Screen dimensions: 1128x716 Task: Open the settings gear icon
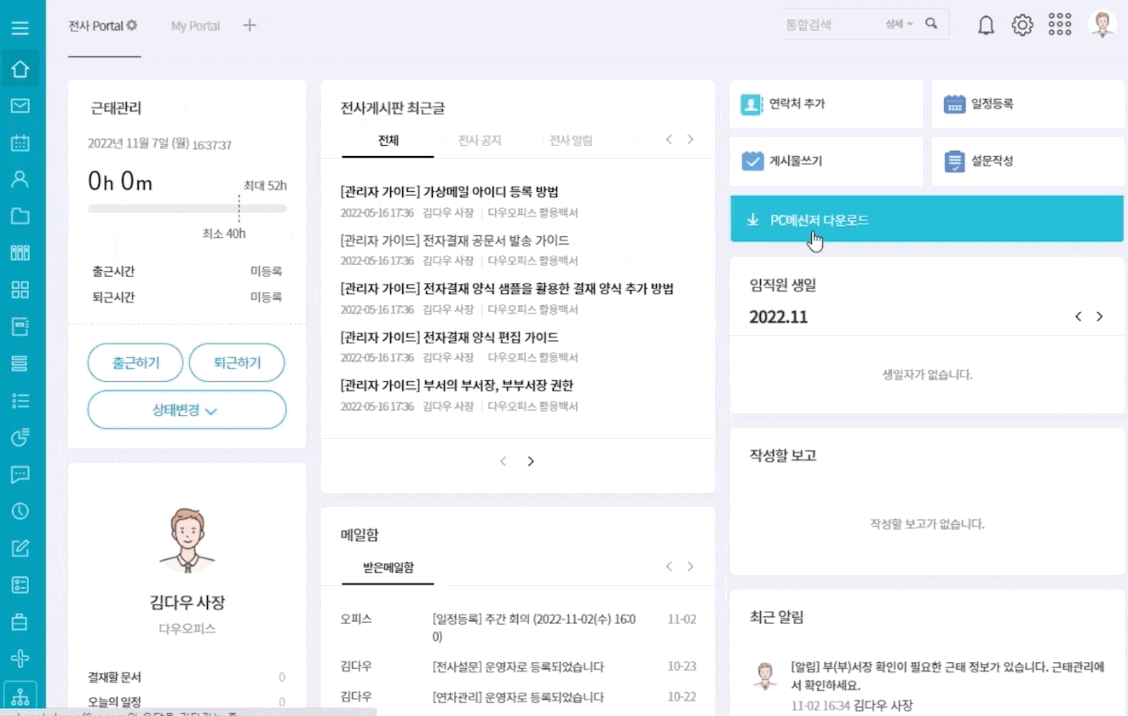(x=1022, y=24)
